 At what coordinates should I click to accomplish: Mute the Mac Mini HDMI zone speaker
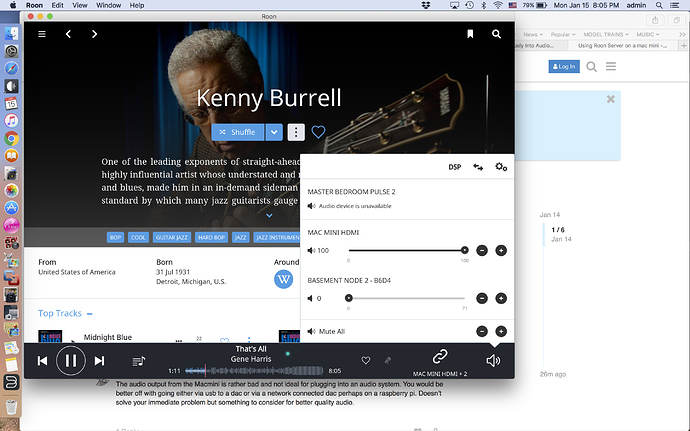click(x=312, y=250)
